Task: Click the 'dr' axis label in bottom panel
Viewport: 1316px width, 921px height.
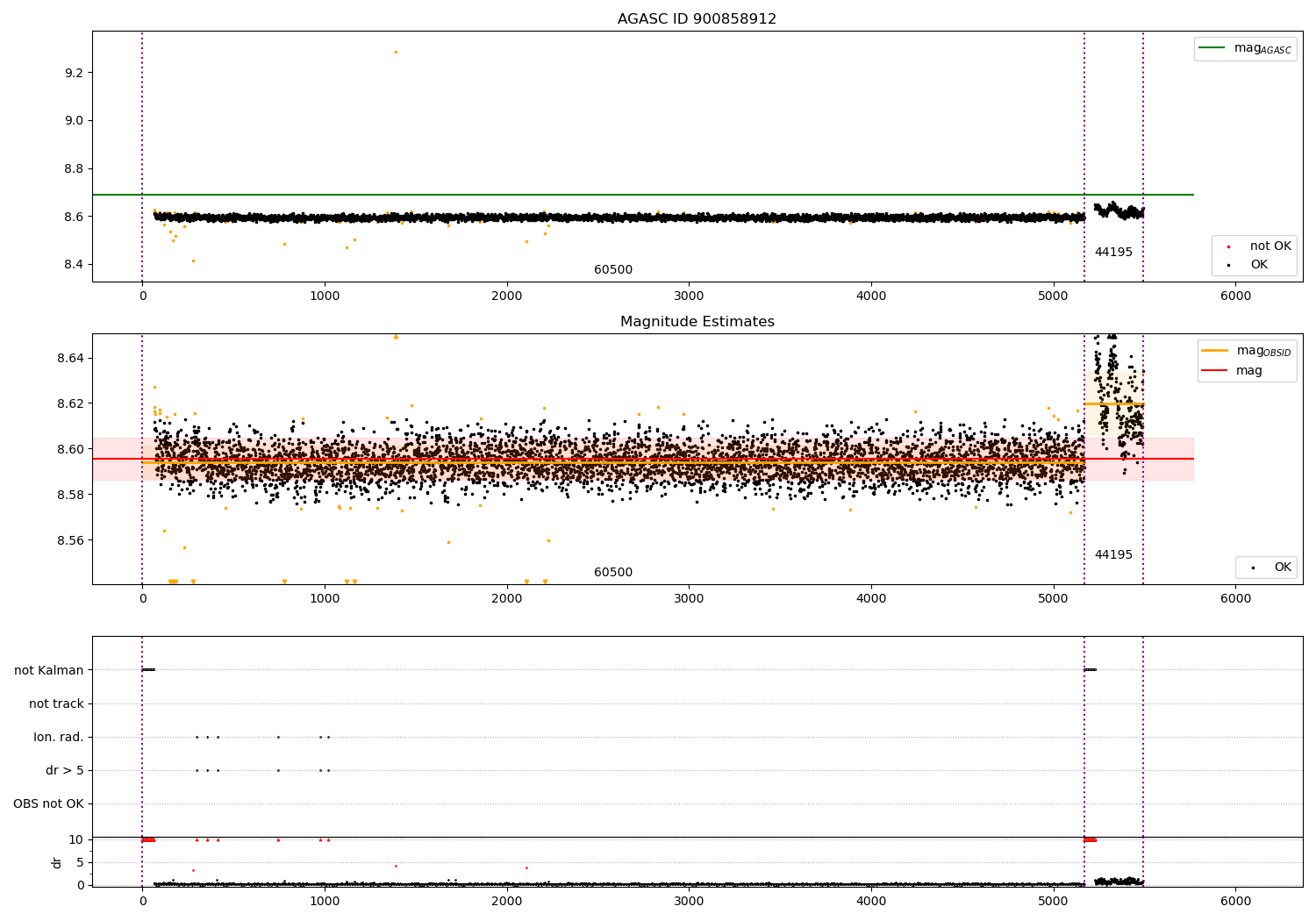Action: 57,862
